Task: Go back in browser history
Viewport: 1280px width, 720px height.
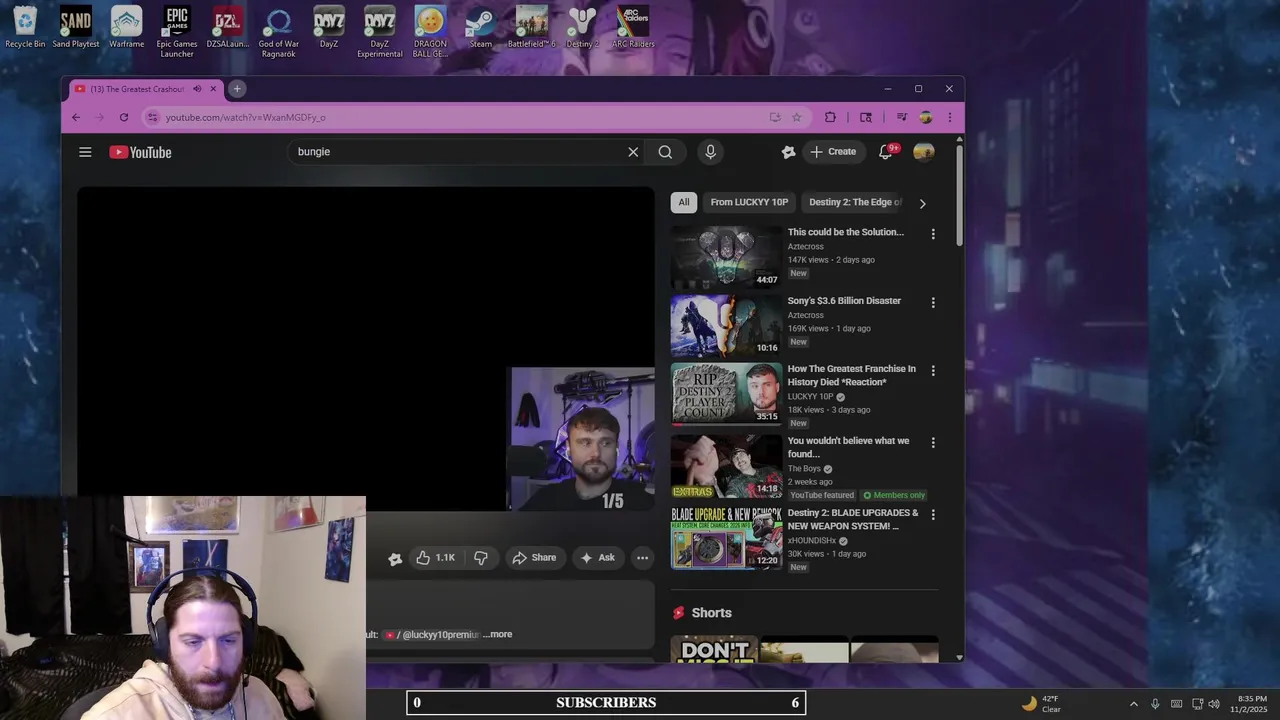Action: point(76,117)
